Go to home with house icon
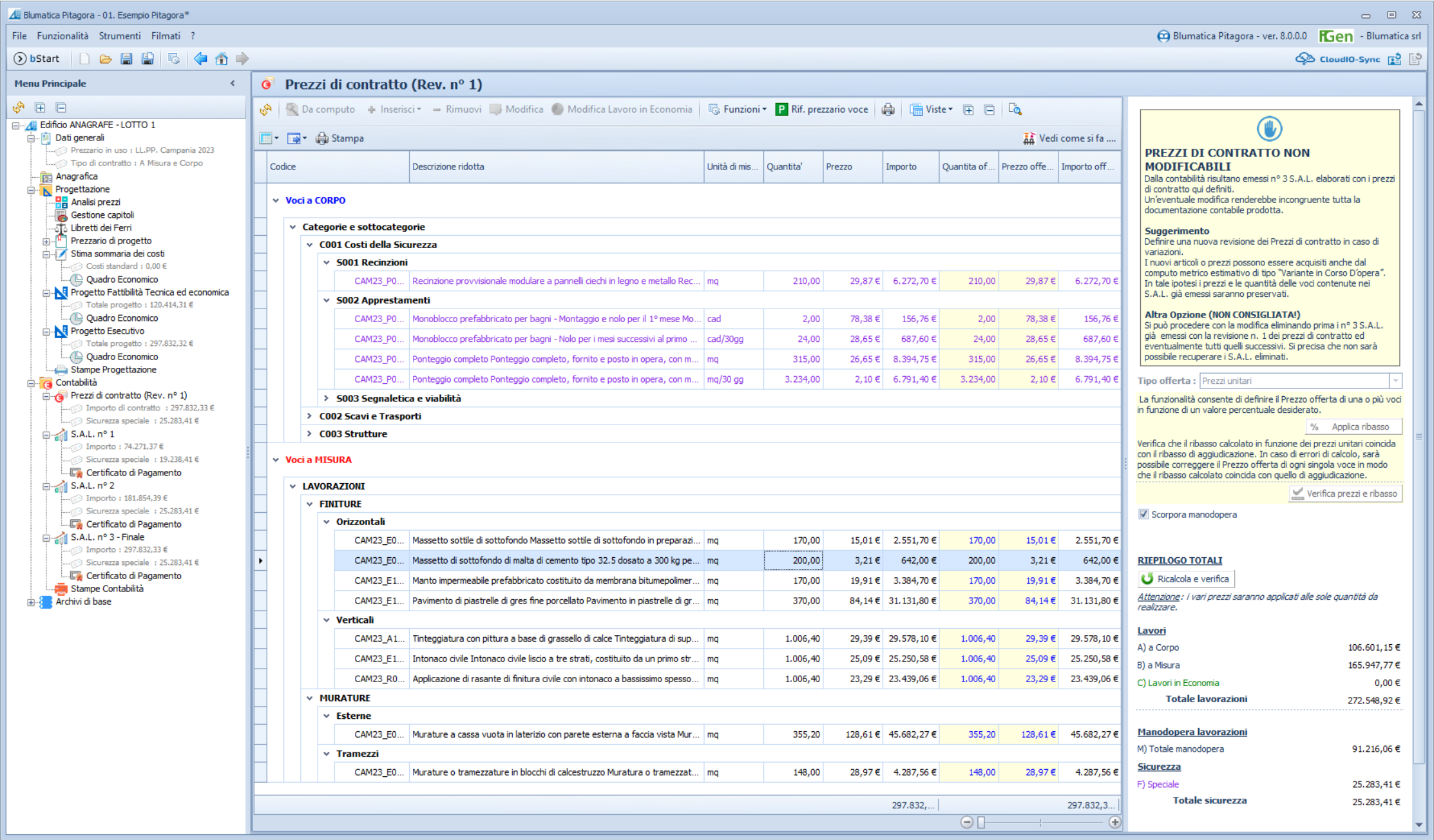Viewport: 1434px width, 840px height. 222,59
